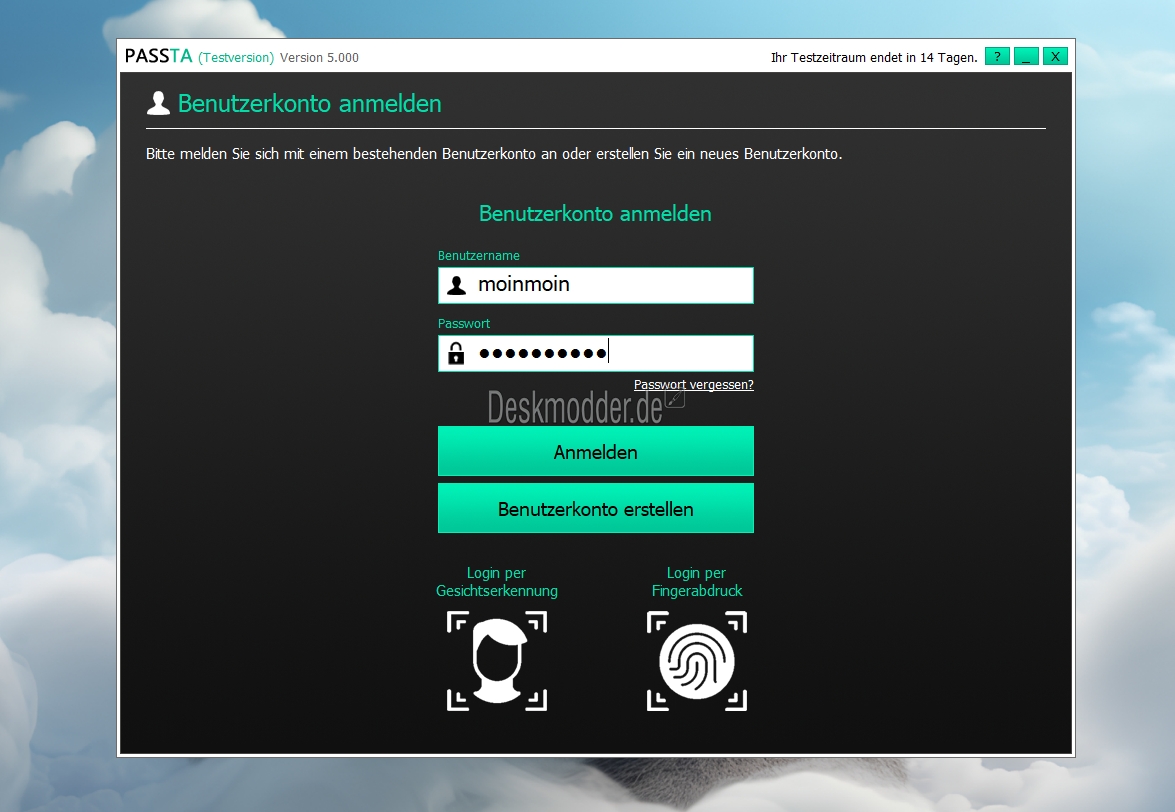Close the PASSTA window
The height and width of the screenshot is (812, 1175).
click(x=1055, y=56)
